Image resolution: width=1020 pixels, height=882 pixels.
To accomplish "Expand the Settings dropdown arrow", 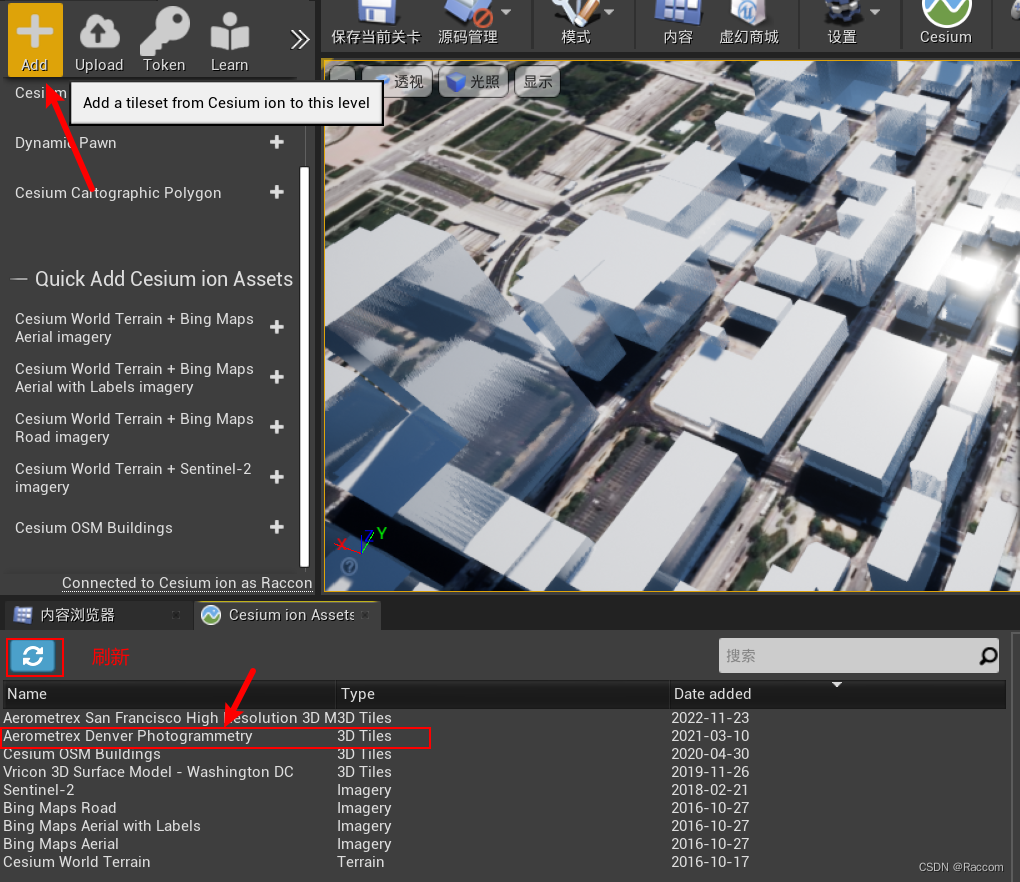I will 875,12.
